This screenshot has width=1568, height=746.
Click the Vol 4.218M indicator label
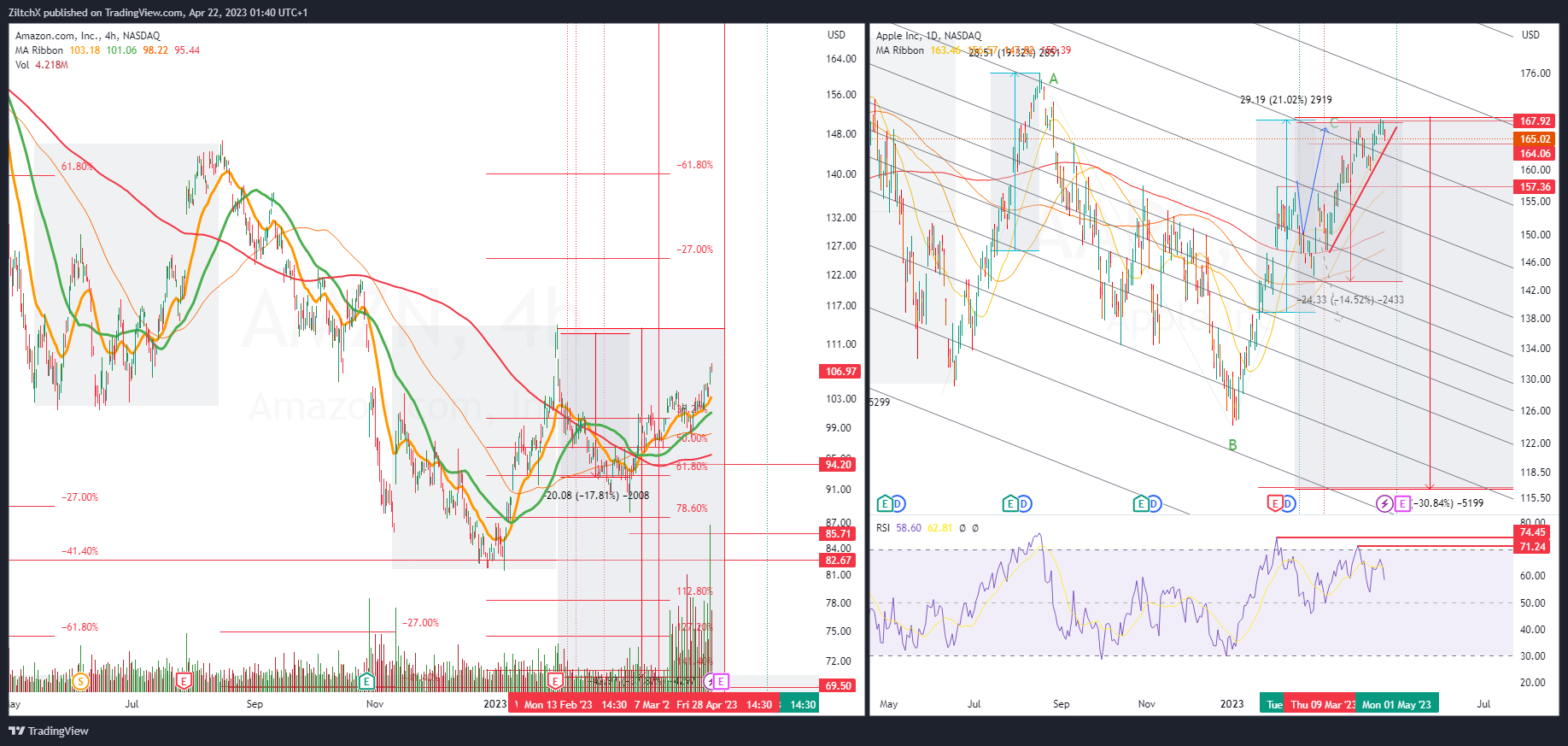(41, 65)
